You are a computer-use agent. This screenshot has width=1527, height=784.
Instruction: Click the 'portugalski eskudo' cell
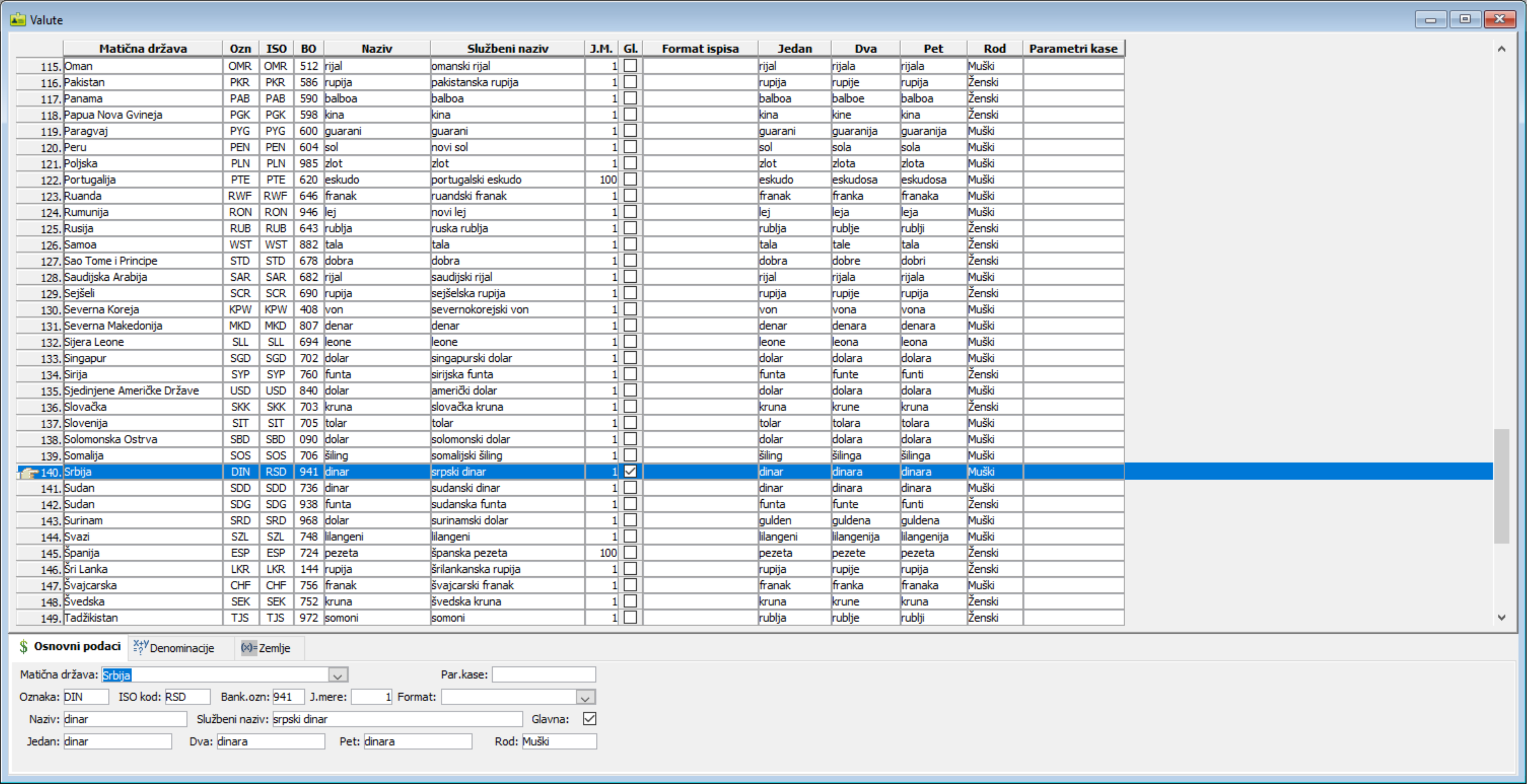[507, 180]
